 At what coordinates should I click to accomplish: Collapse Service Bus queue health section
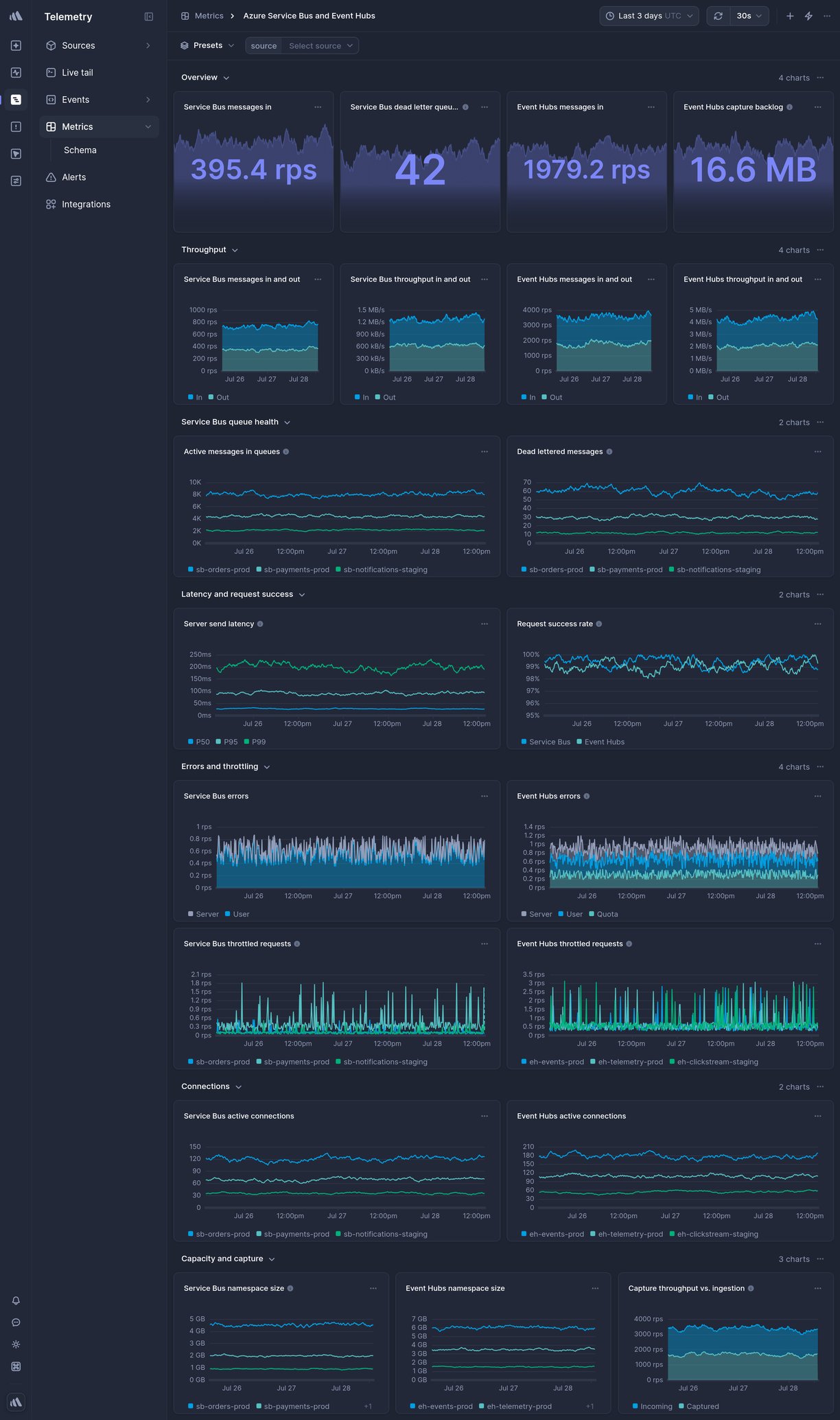tap(287, 423)
